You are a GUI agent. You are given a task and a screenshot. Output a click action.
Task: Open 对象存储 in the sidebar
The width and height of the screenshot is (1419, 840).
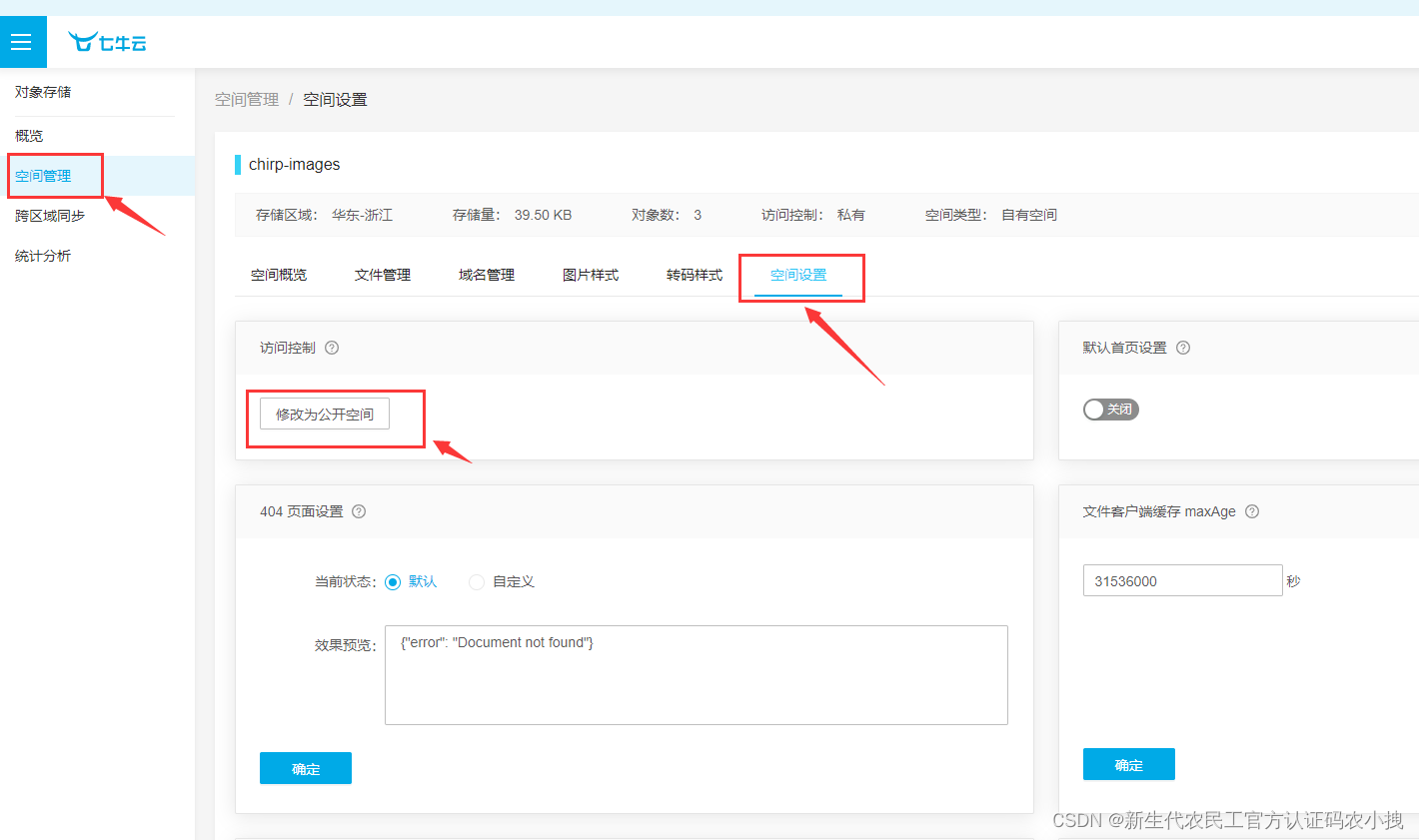point(43,92)
